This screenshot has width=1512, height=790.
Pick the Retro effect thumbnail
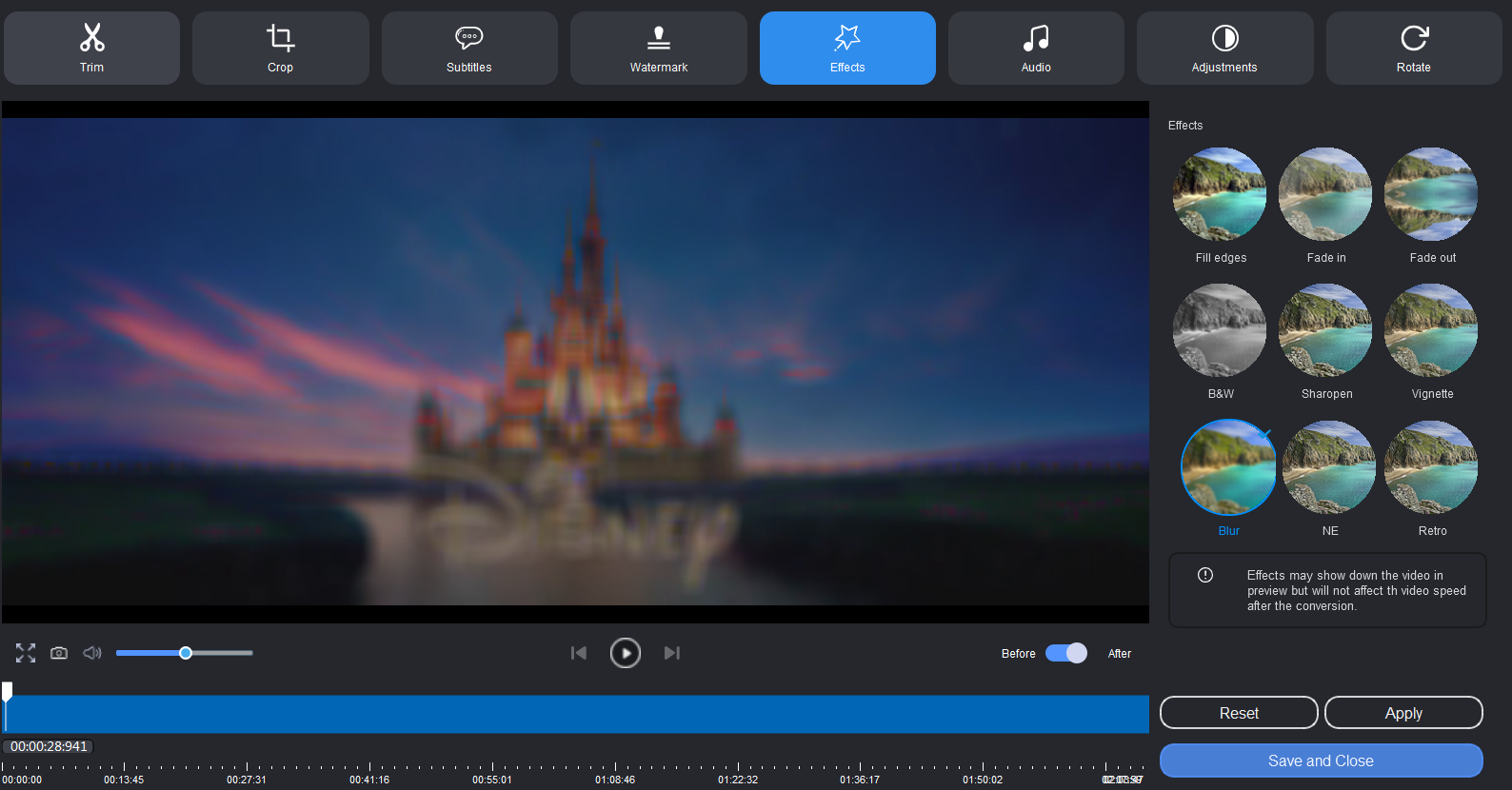pyautogui.click(x=1431, y=467)
